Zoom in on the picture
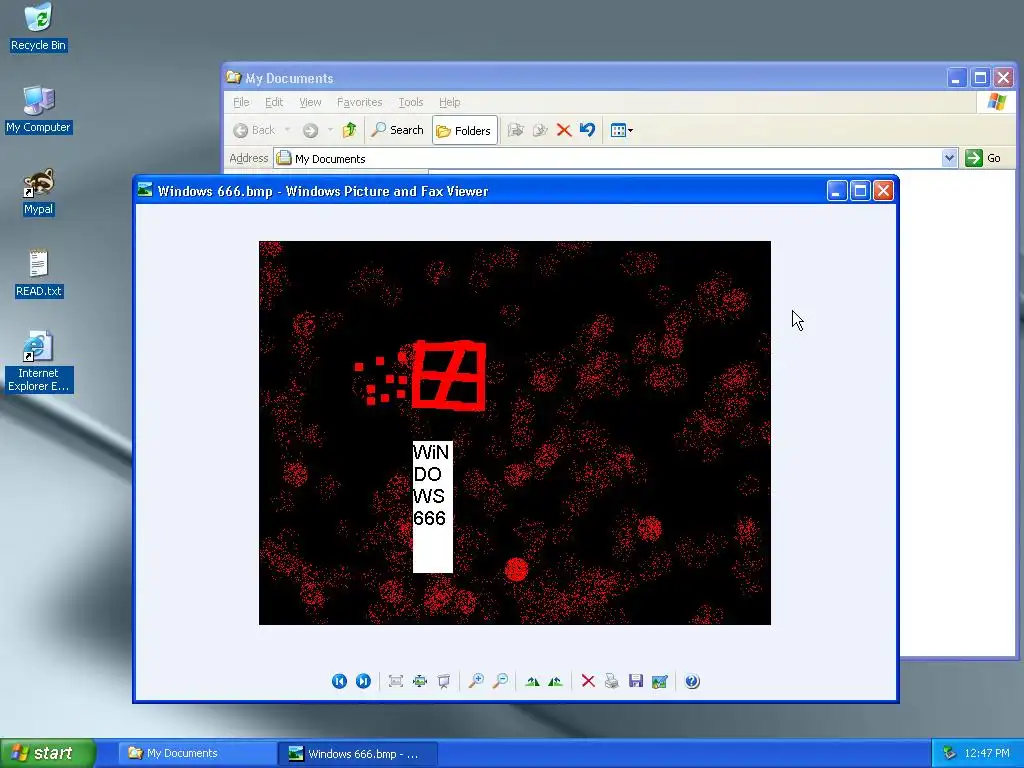 pyautogui.click(x=476, y=681)
